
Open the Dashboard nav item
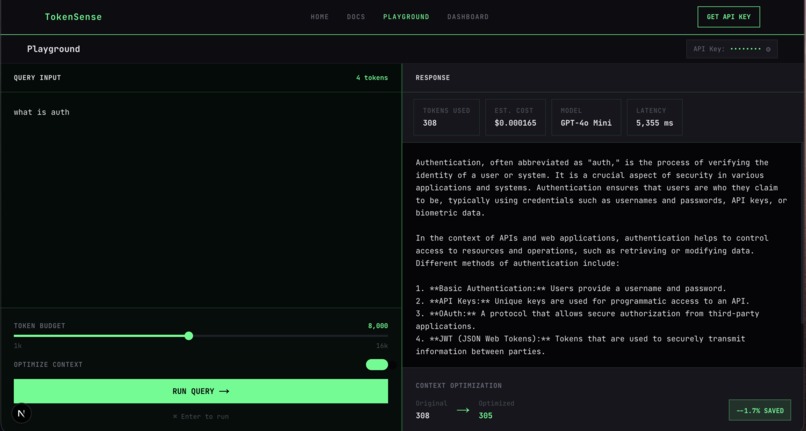click(468, 17)
